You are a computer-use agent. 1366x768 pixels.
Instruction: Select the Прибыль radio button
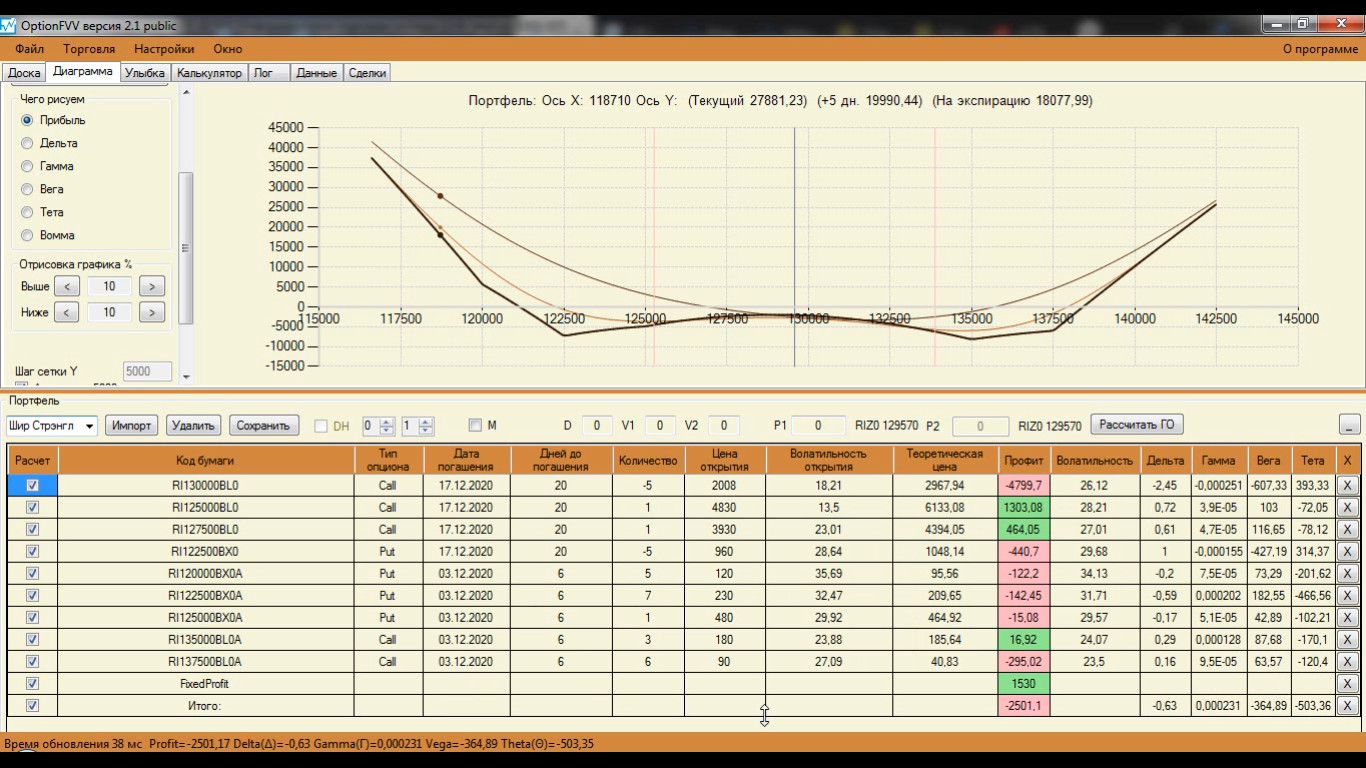pos(27,120)
